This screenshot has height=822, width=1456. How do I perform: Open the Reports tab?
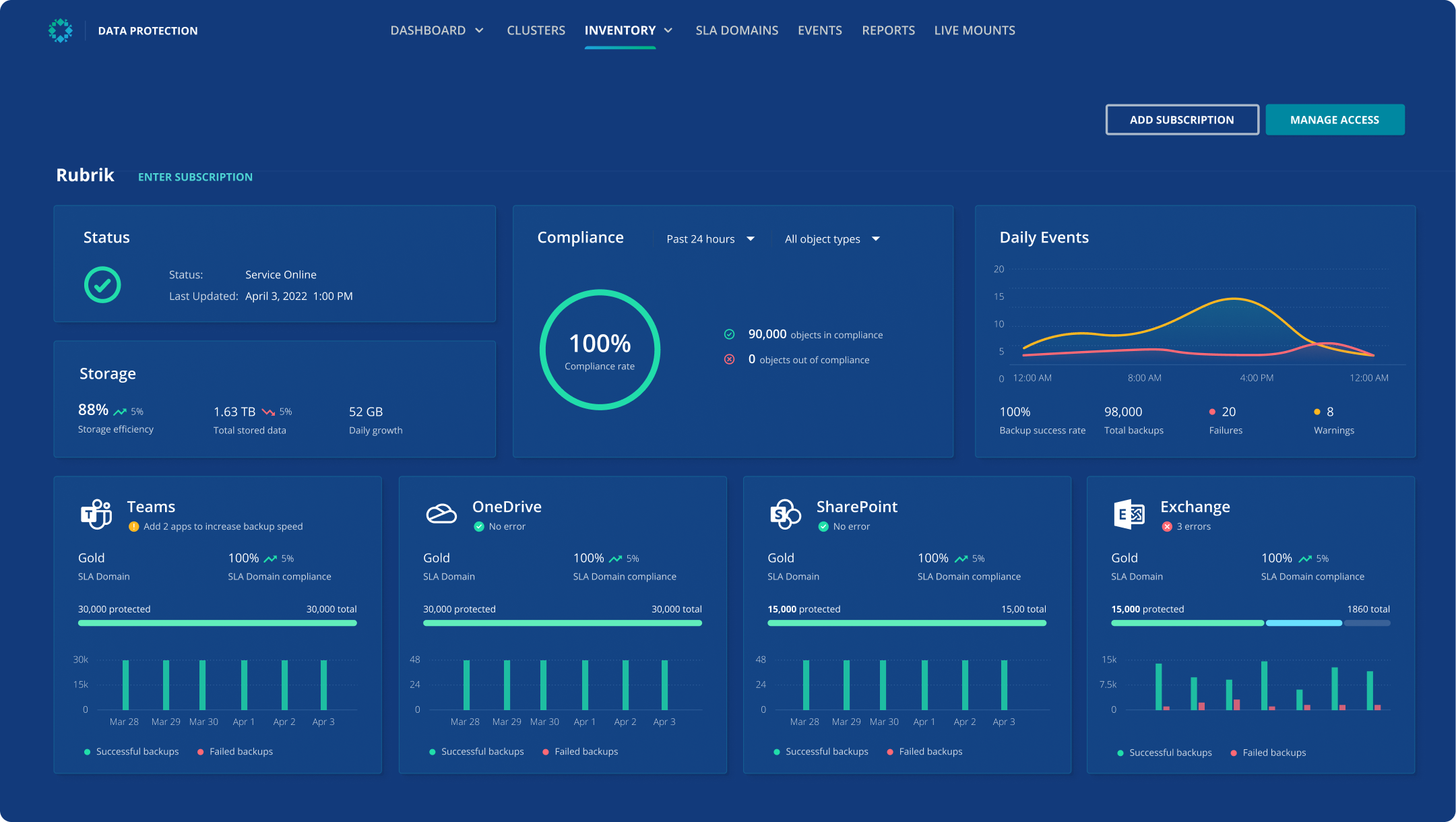coord(888,30)
